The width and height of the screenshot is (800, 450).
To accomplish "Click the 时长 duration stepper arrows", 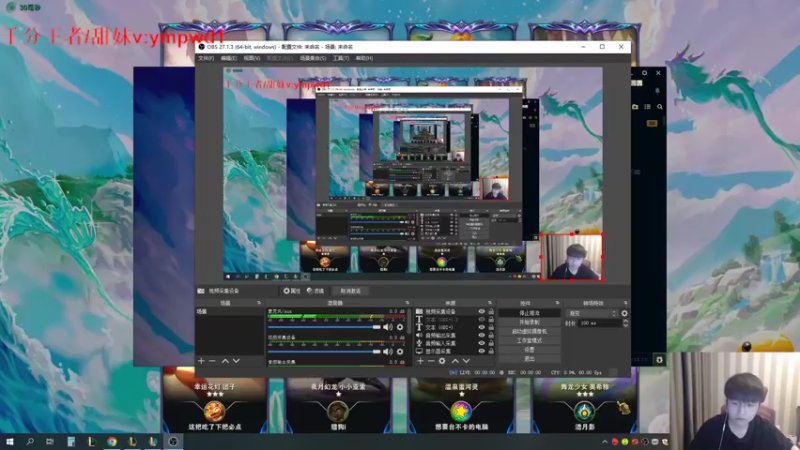I will [626, 323].
